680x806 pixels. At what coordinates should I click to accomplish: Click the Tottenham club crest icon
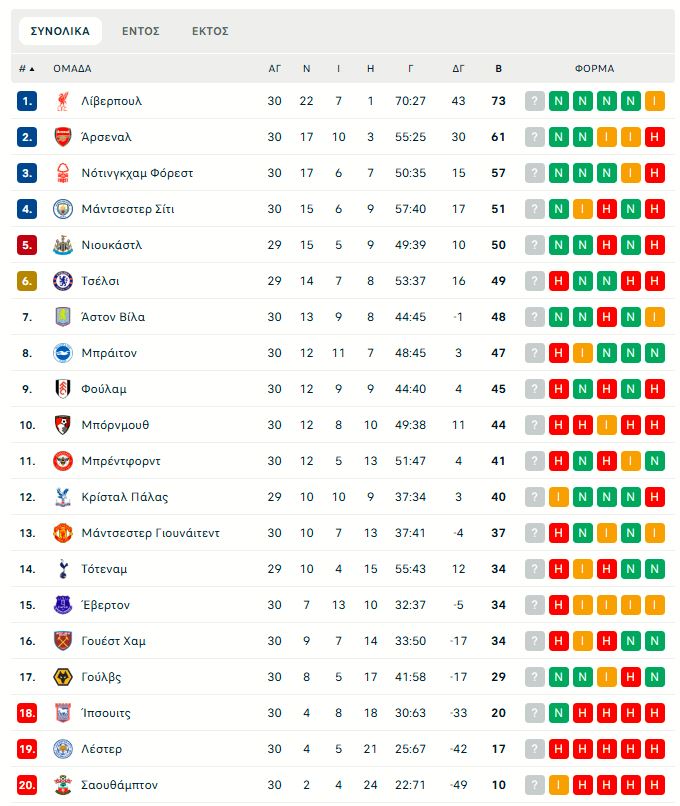click(63, 569)
